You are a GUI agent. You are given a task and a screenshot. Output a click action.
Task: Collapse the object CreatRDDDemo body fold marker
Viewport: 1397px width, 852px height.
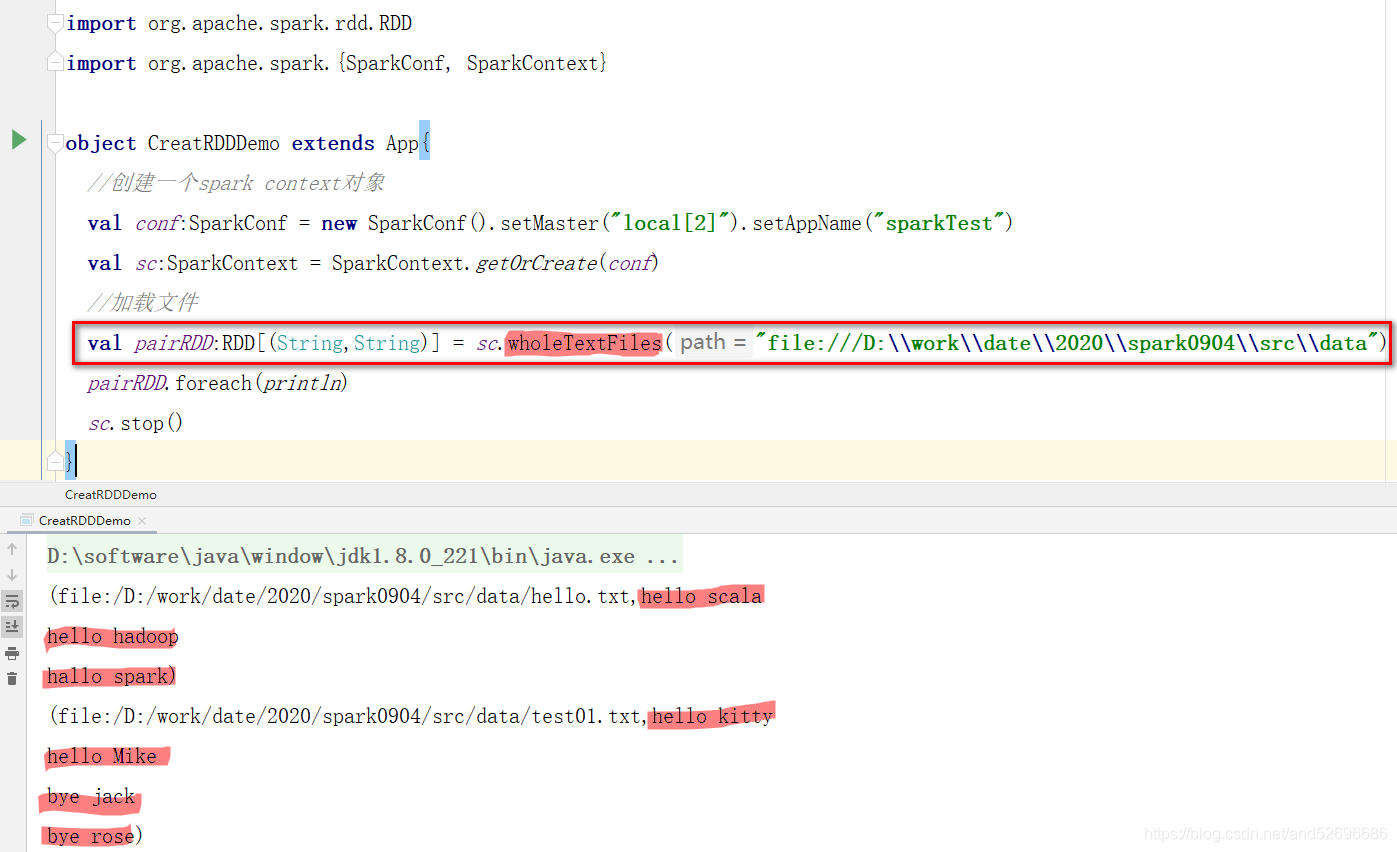[56, 143]
